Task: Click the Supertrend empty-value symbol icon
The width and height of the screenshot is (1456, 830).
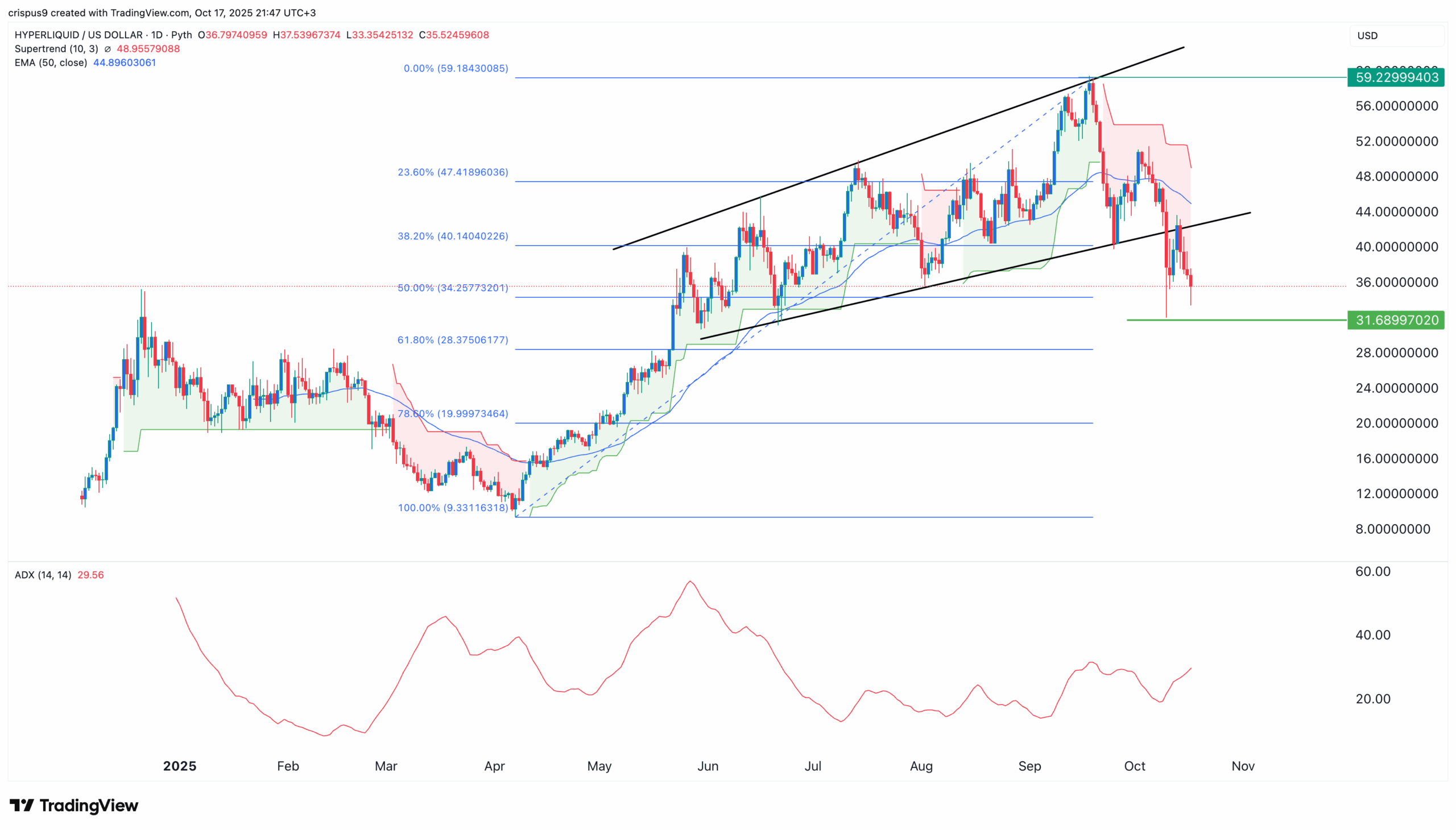Action: point(107,49)
